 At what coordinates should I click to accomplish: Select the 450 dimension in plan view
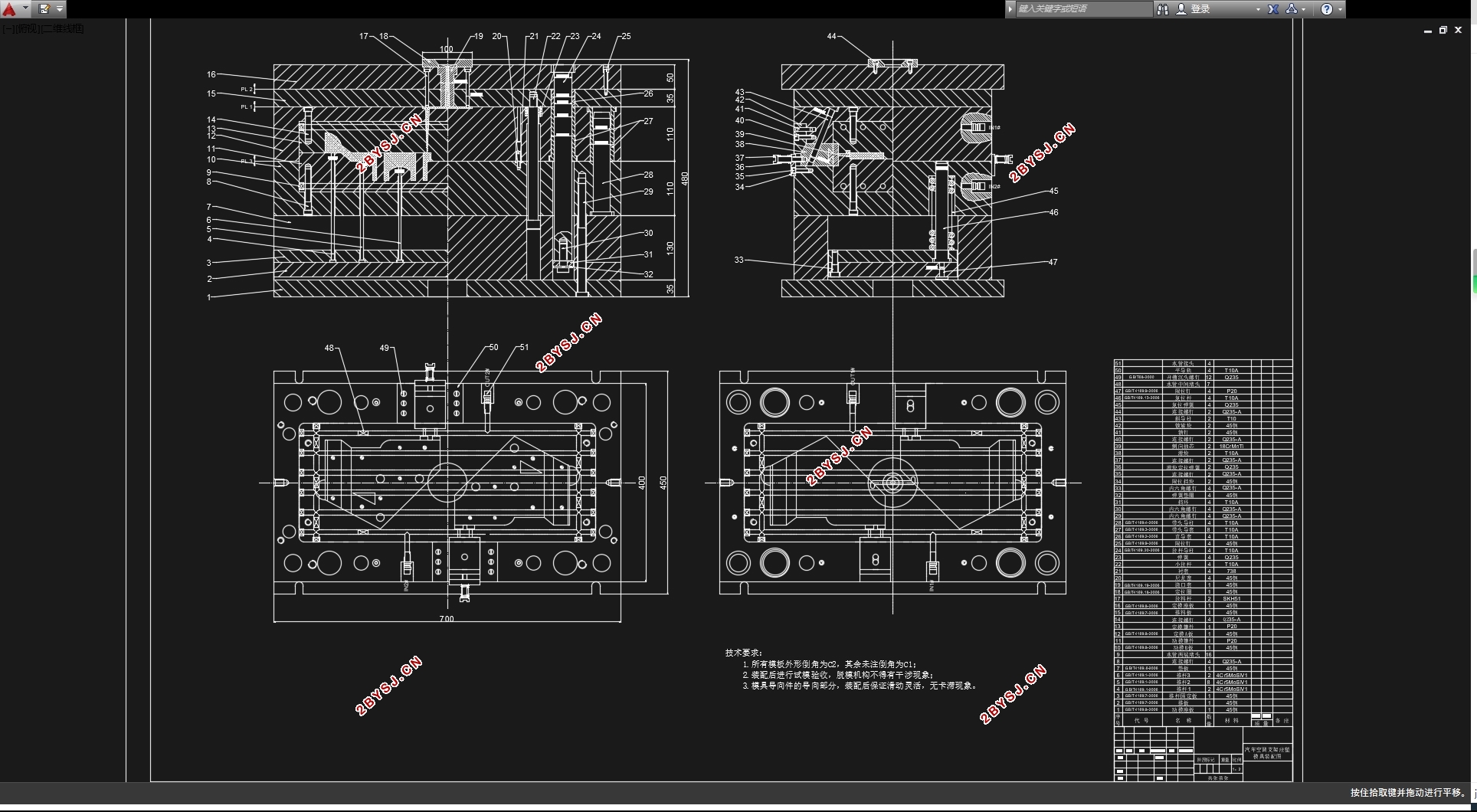tap(663, 483)
